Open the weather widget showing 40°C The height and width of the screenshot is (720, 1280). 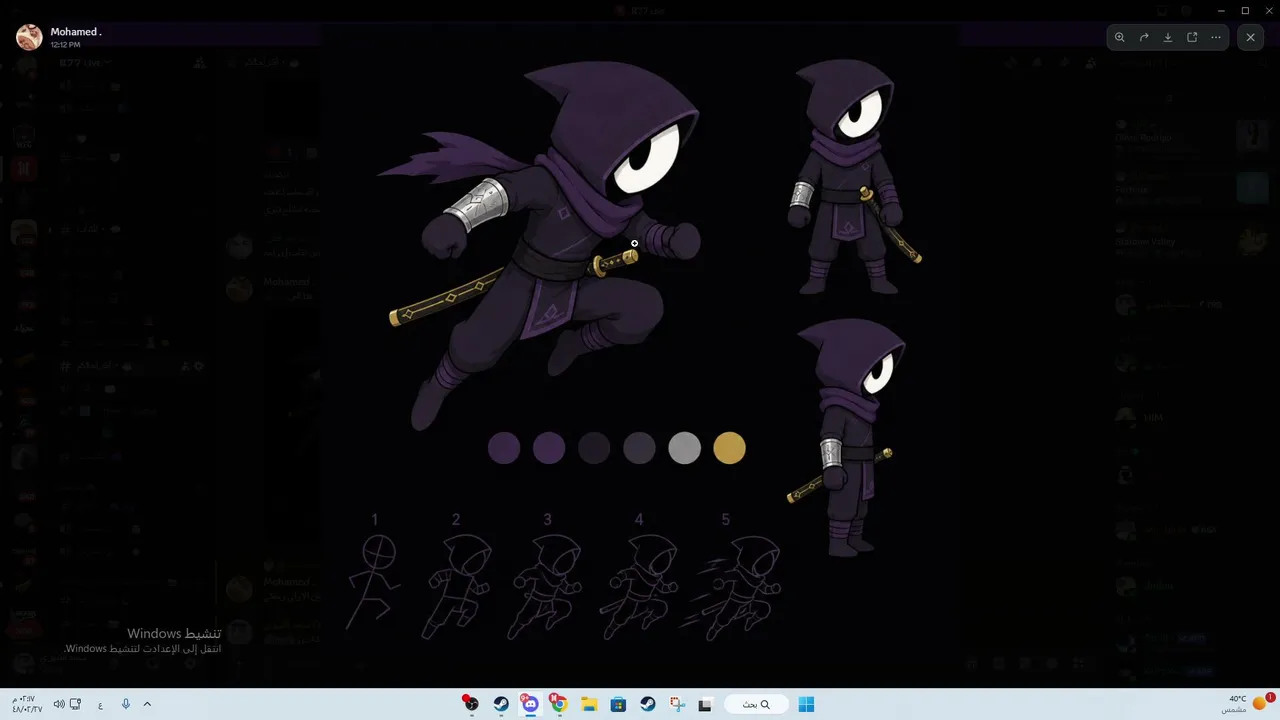1249,704
